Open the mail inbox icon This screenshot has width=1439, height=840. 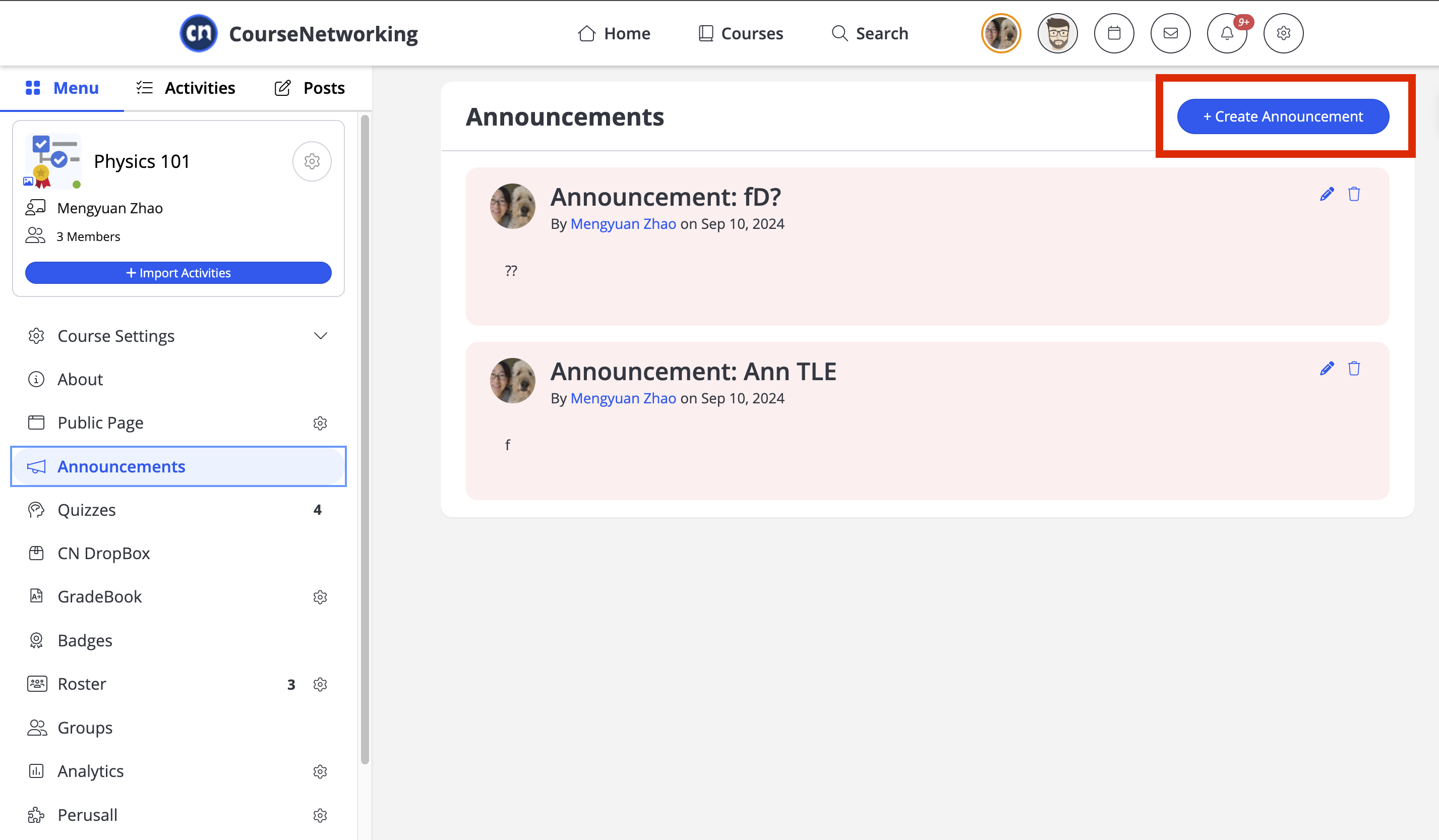pyautogui.click(x=1170, y=33)
